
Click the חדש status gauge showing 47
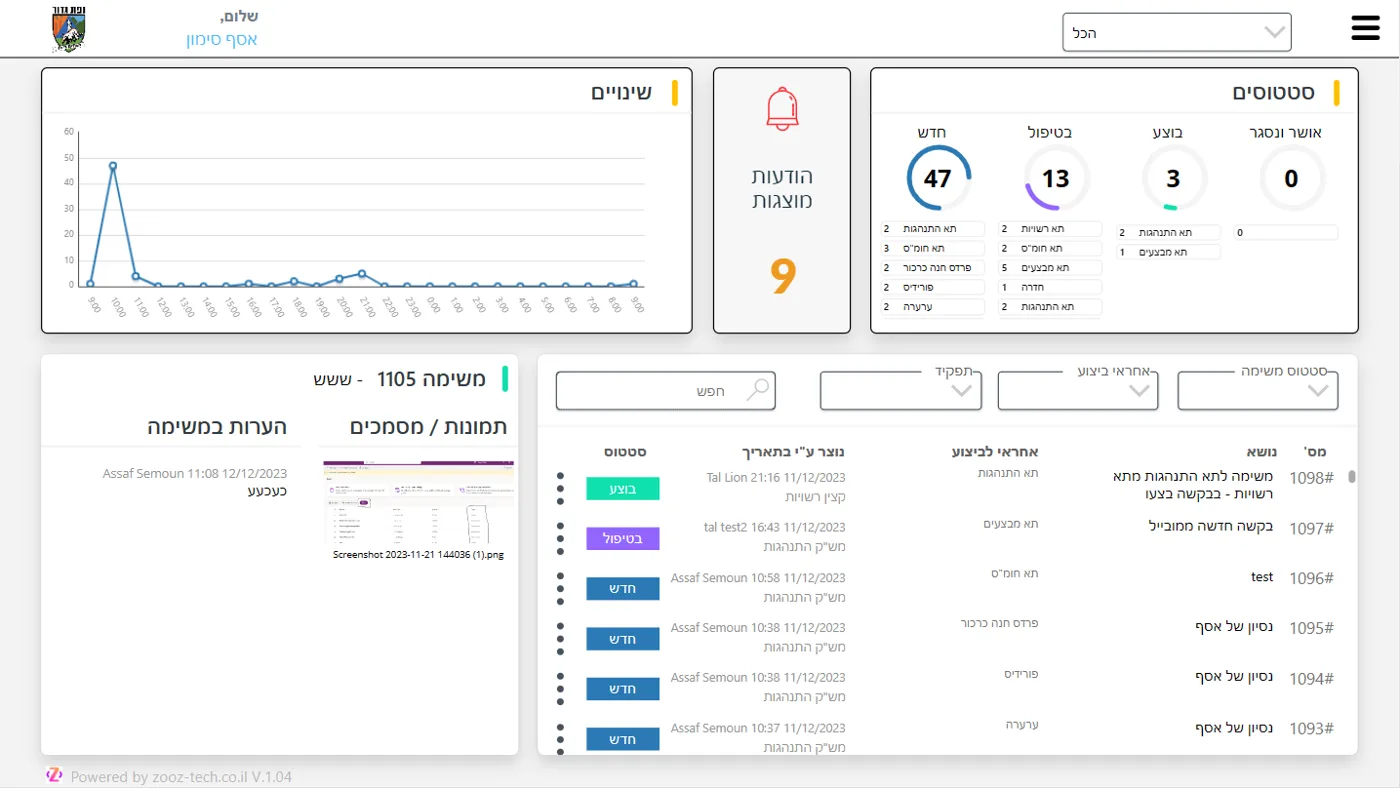click(x=938, y=178)
